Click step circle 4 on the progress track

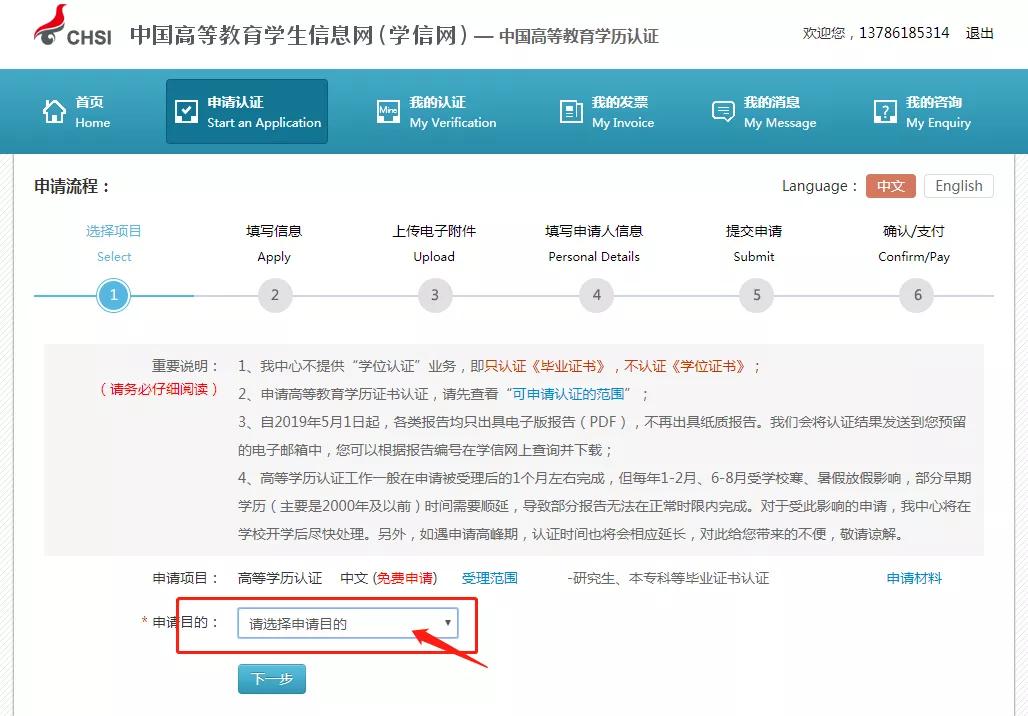pos(594,295)
